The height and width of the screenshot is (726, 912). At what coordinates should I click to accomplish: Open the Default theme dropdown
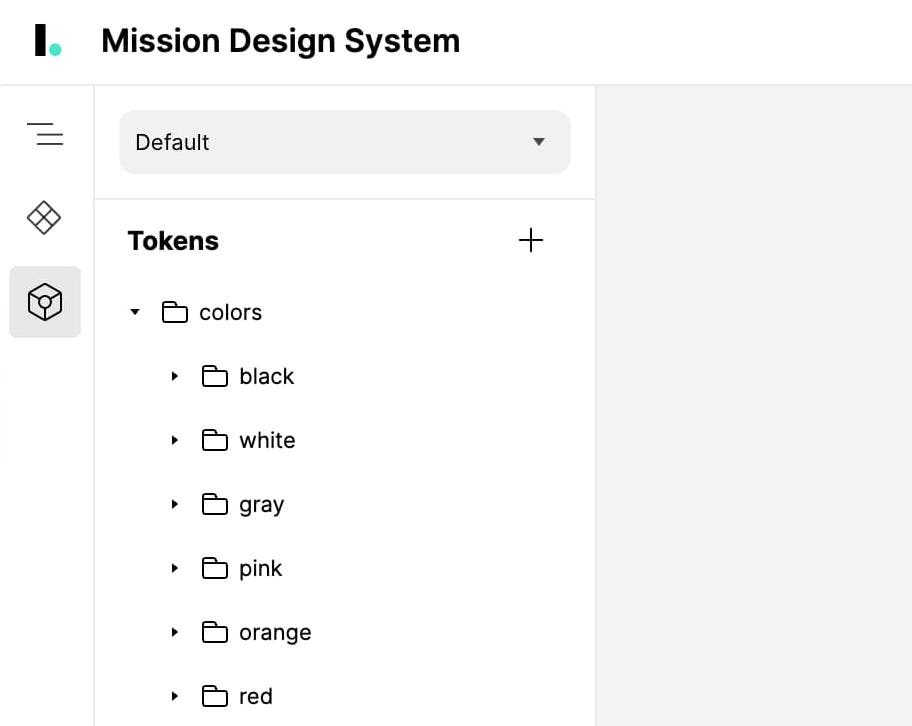coord(345,142)
